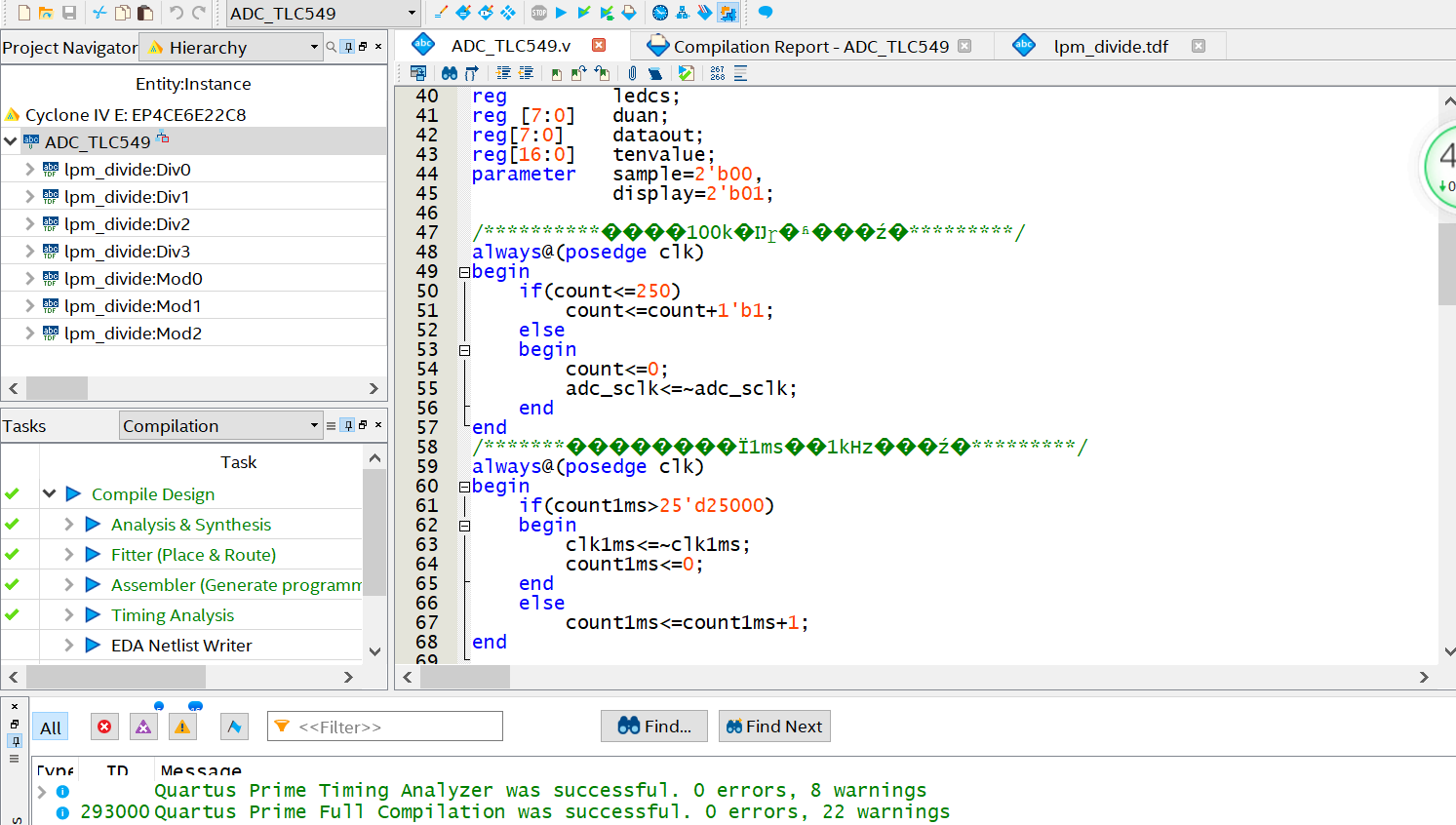Screen dimensions: 1456x825
Task: Click the Tasks panel vertical scrollbar thumb
Action: point(374,531)
